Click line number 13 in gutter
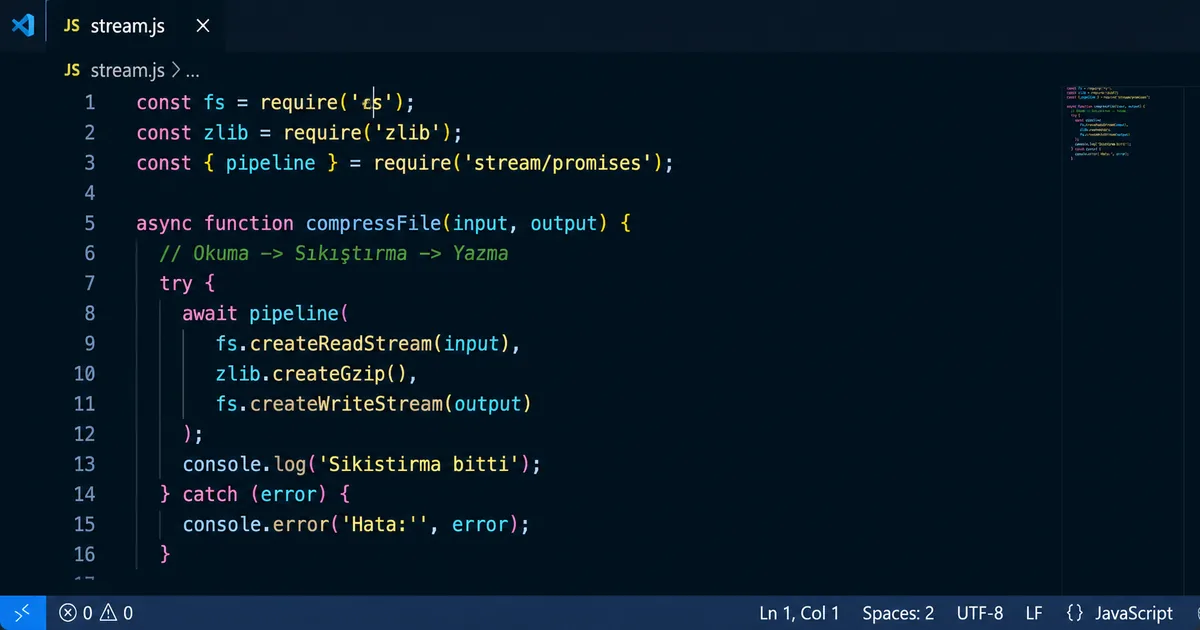Viewport: 1200px width, 630px height. pos(84,464)
